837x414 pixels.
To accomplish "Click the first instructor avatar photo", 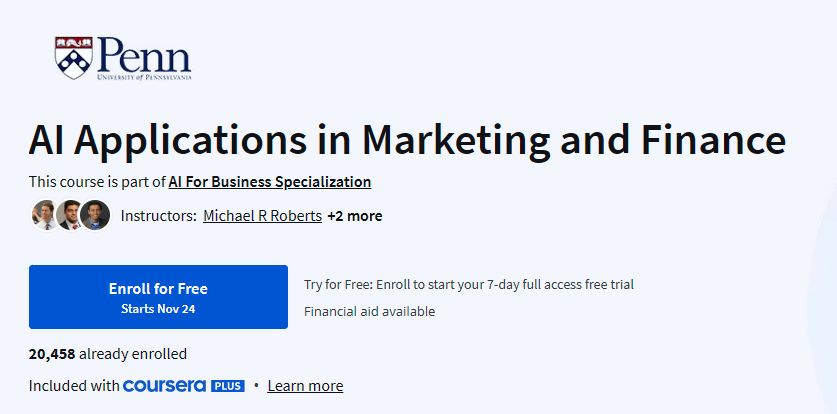I will click(x=45, y=215).
